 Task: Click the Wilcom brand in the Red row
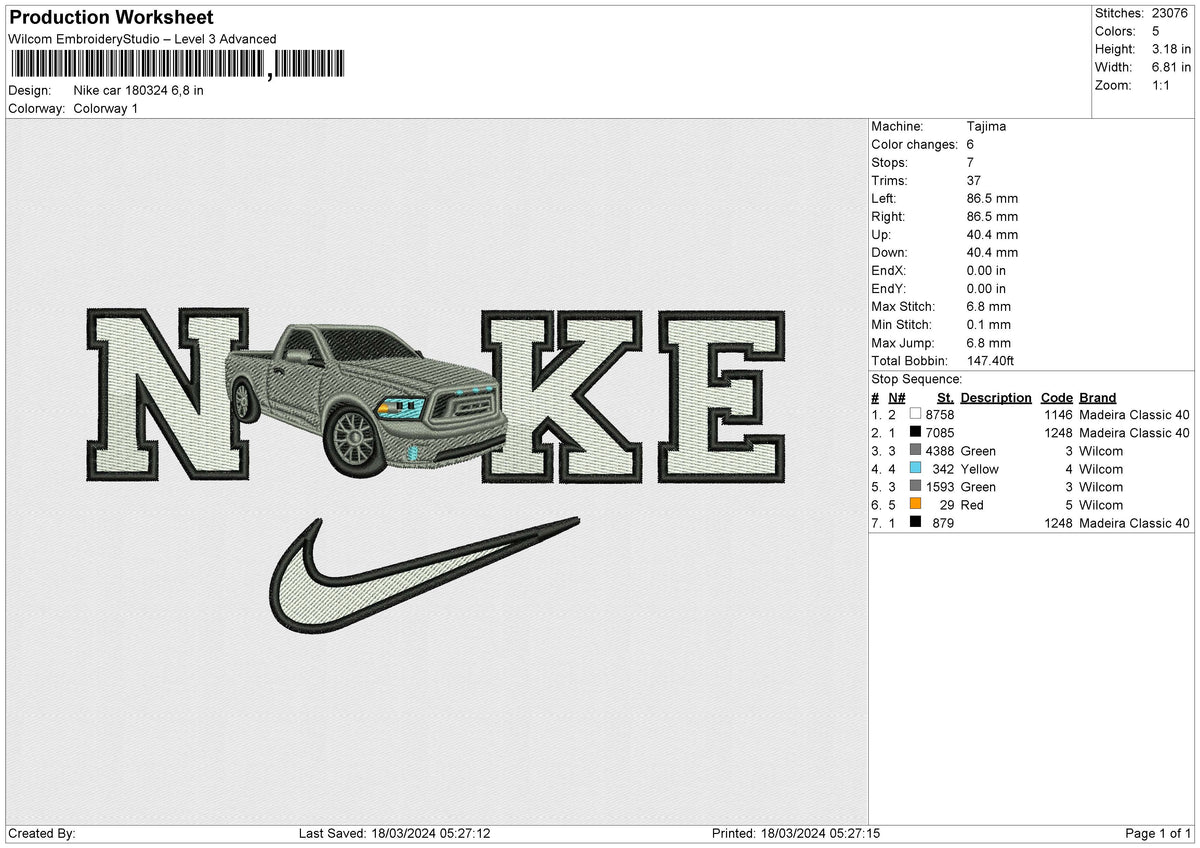1101,505
